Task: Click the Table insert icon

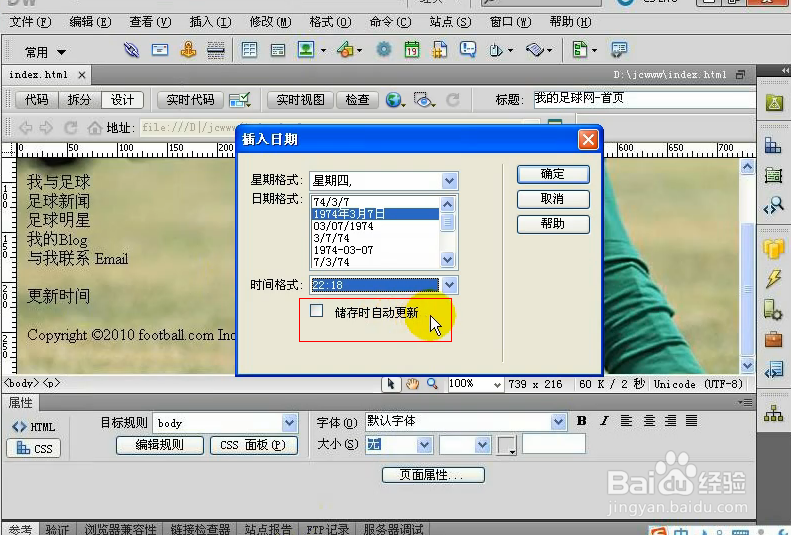Action: click(x=249, y=50)
